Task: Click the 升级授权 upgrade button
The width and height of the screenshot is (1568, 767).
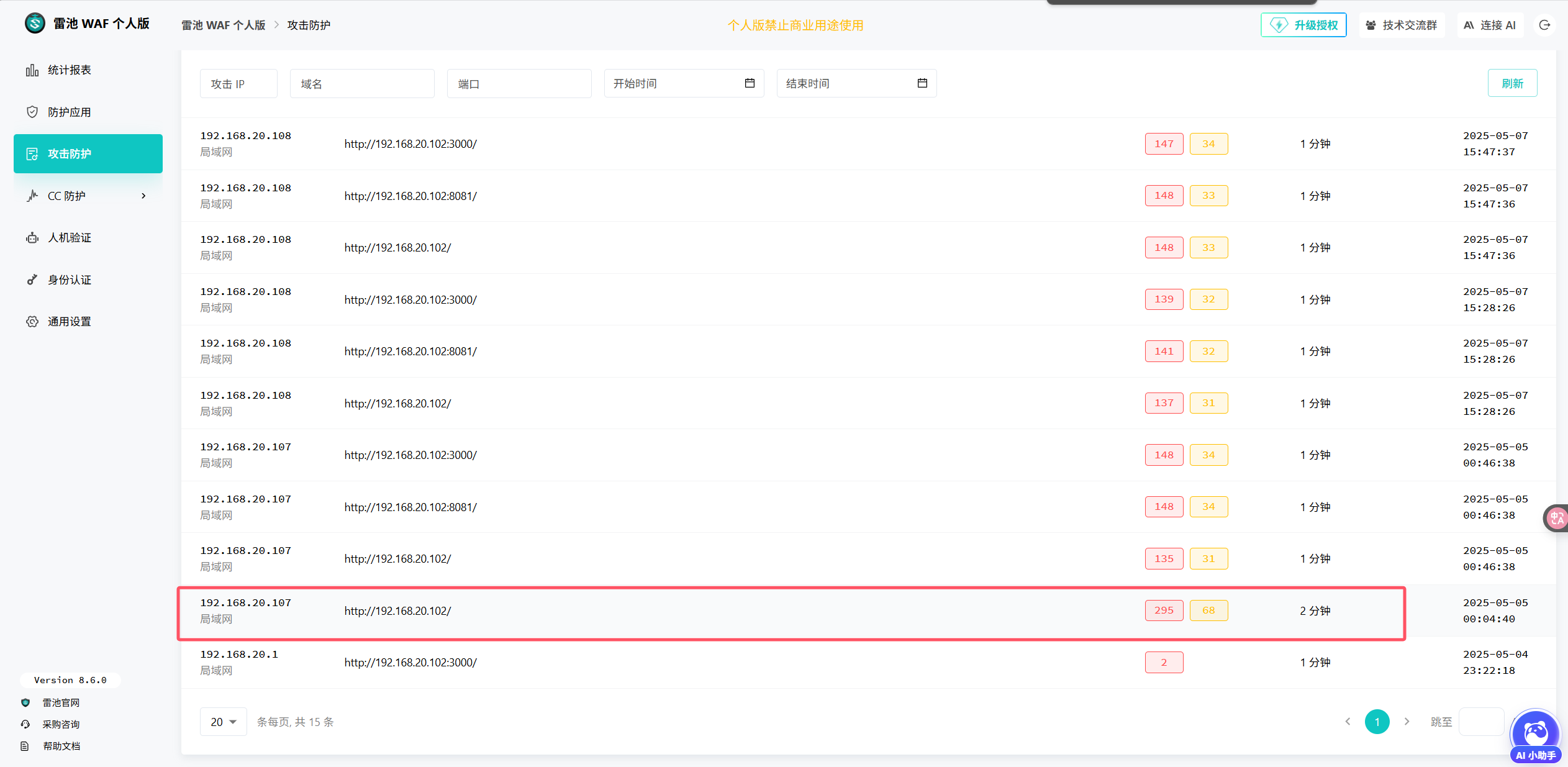Action: click(x=1303, y=25)
